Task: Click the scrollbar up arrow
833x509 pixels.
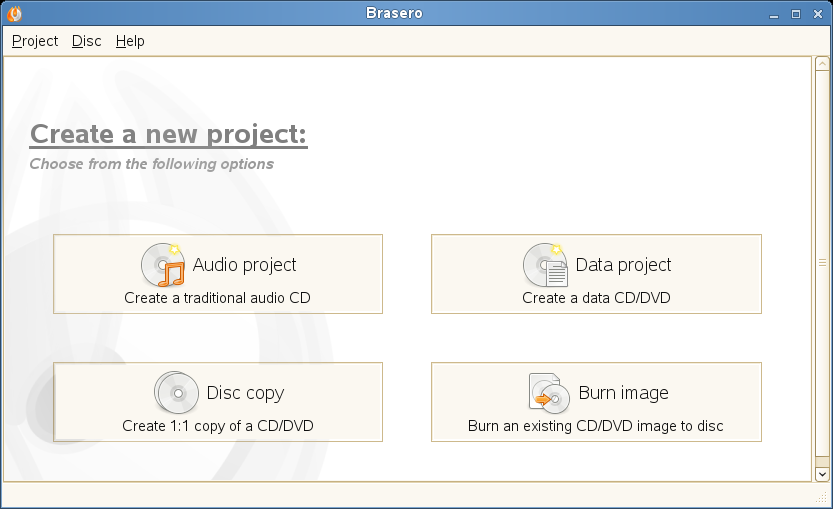Action: [822, 64]
